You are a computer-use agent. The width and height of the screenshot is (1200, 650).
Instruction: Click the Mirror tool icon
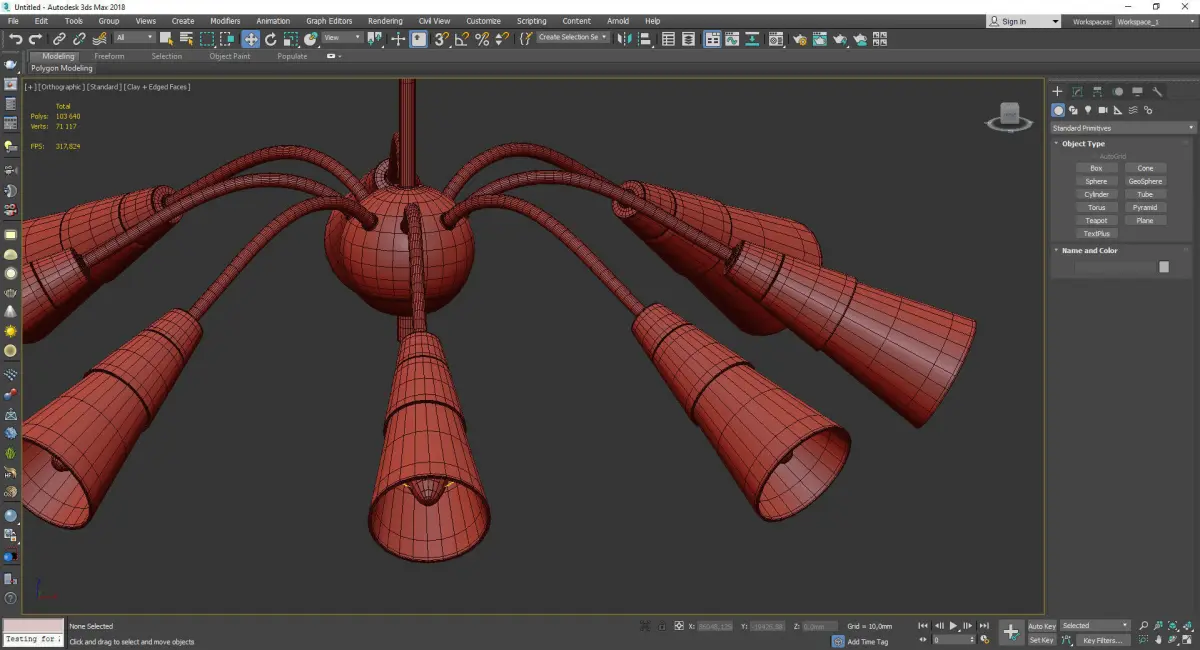(624, 39)
